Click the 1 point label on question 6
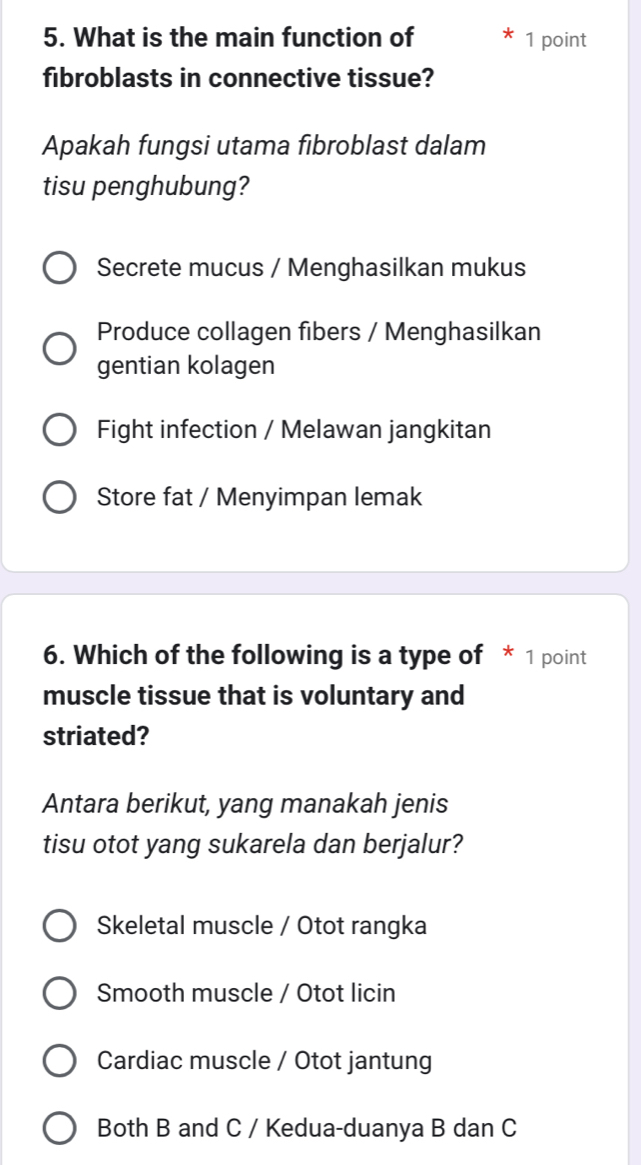Viewport: 641px width, 1165px height. (x=558, y=657)
